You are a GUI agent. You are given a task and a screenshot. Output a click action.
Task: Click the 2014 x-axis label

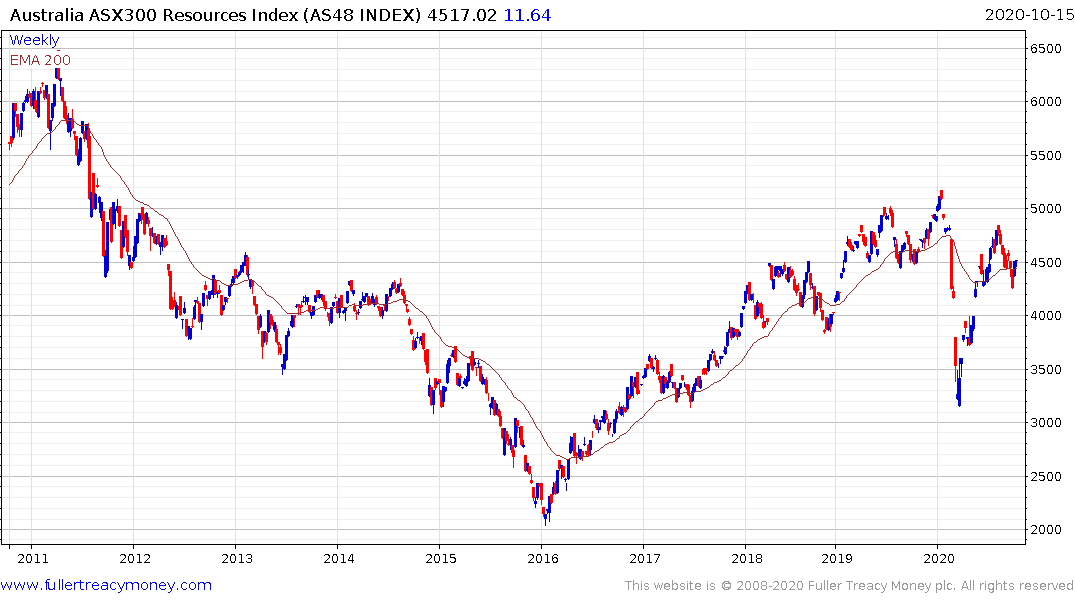[x=339, y=558]
